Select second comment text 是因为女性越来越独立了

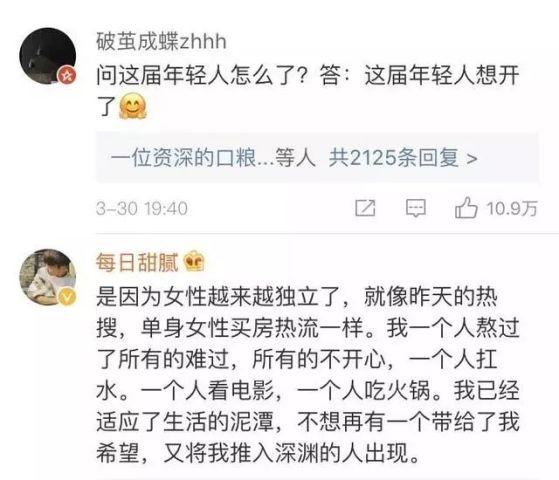tap(218, 297)
